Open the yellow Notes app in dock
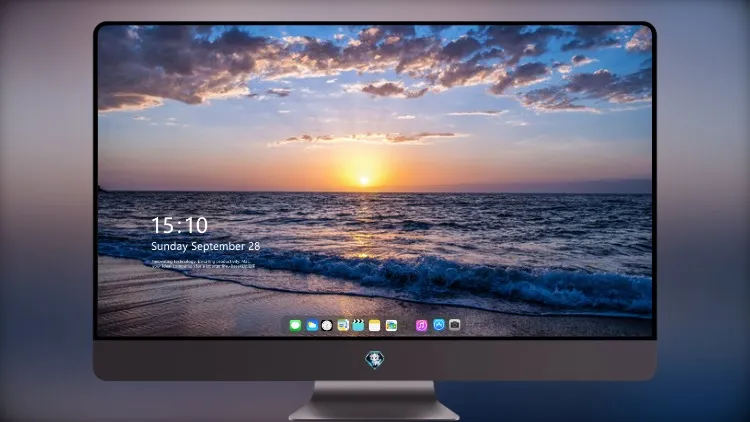The width and height of the screenshot is (750, 422). point(375,325)
